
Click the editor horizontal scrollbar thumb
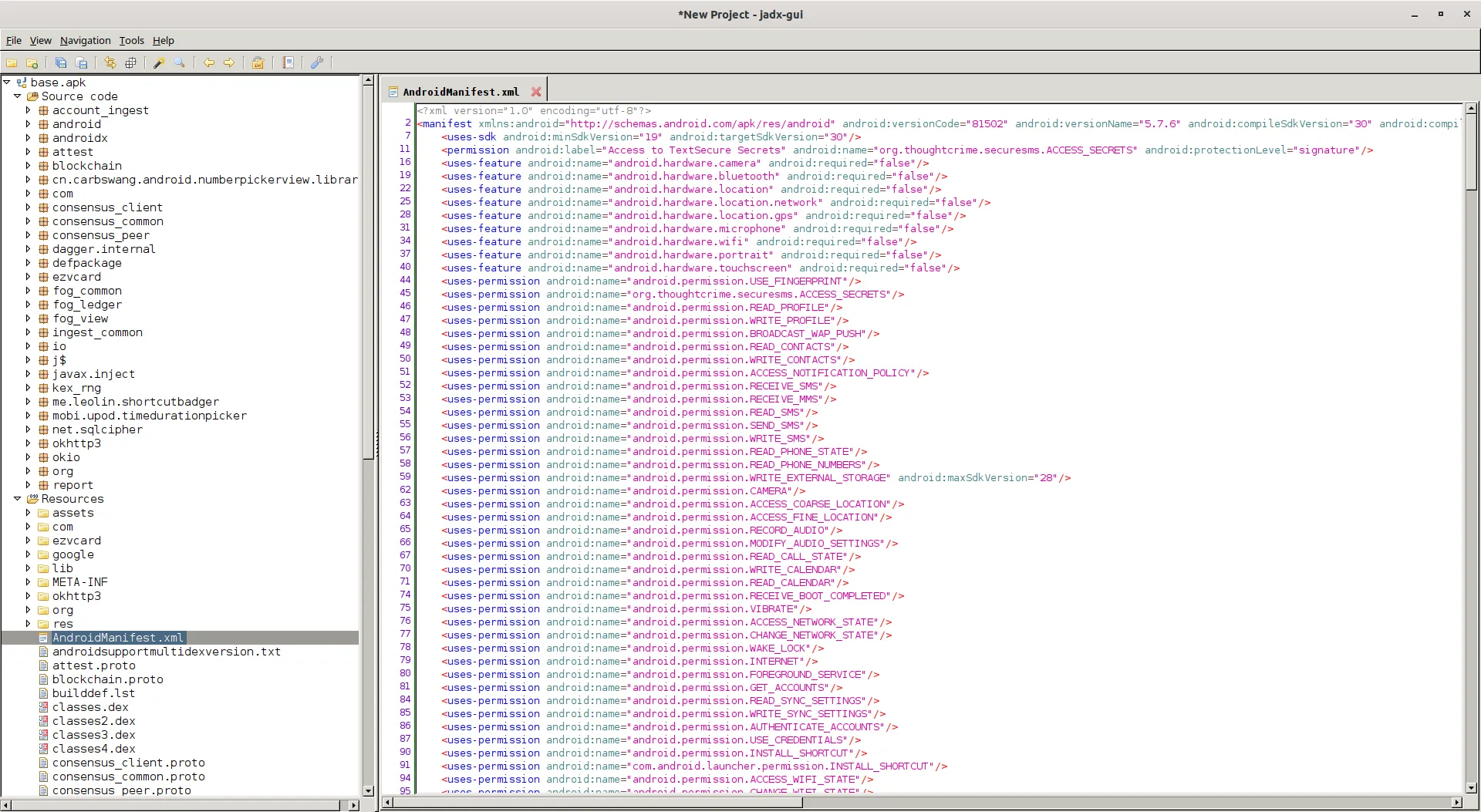(x=599, y=803)
